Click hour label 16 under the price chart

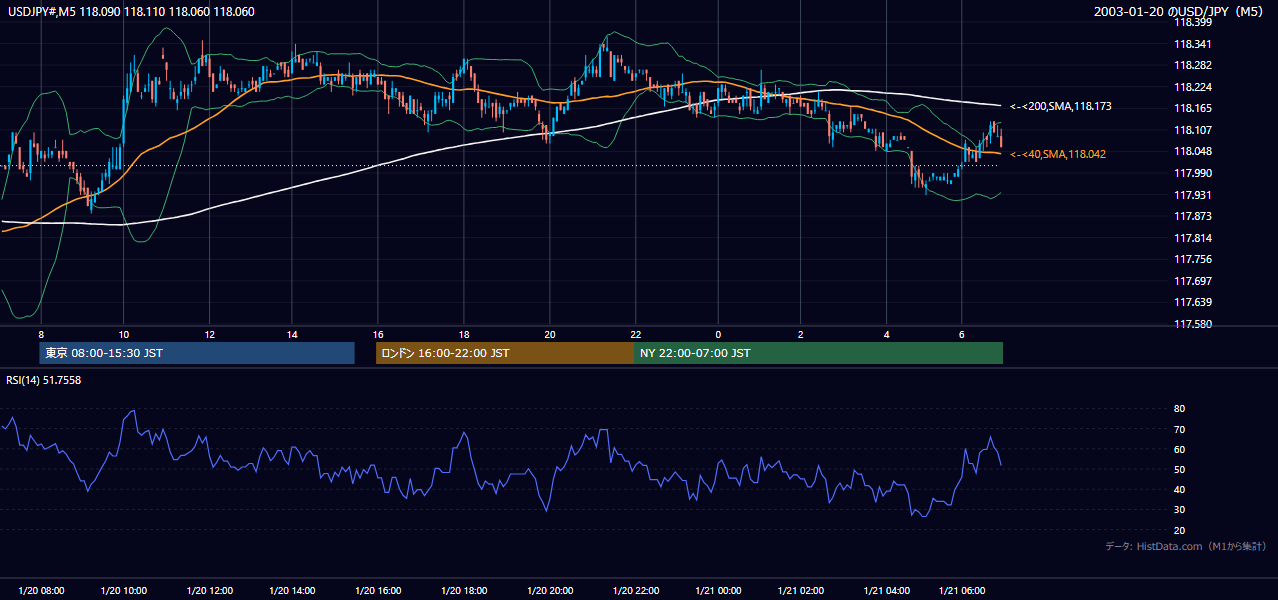pyautogui.click(x=378, y=334)
